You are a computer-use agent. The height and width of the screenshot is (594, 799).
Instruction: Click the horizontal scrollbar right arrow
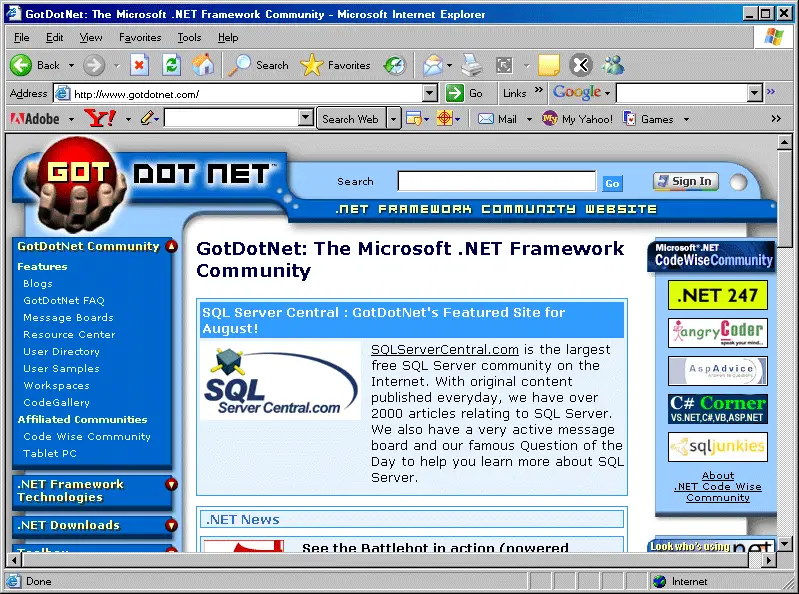[x=769, y=560]
